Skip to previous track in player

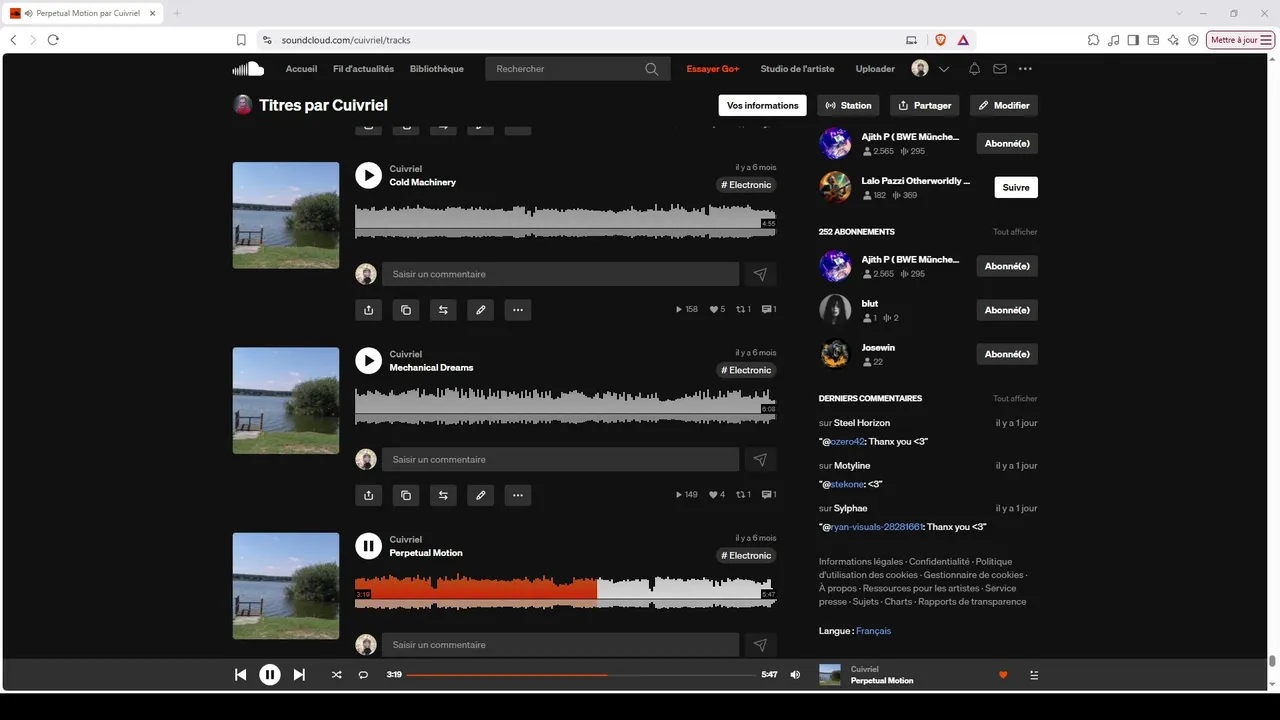click(x=240, y=675)
